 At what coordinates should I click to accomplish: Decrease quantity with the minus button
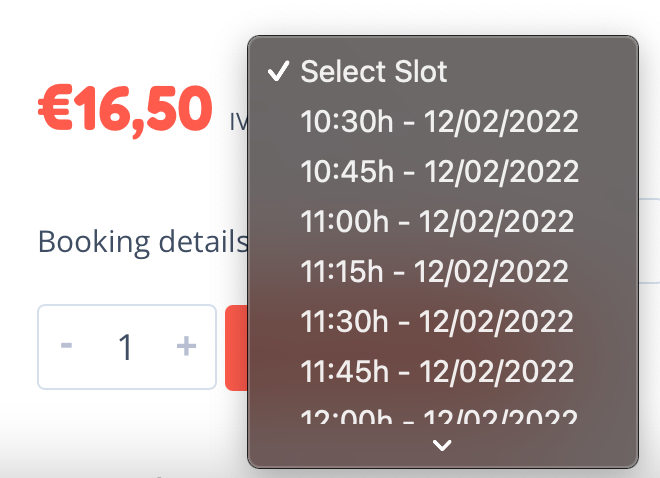coord(67,346)
